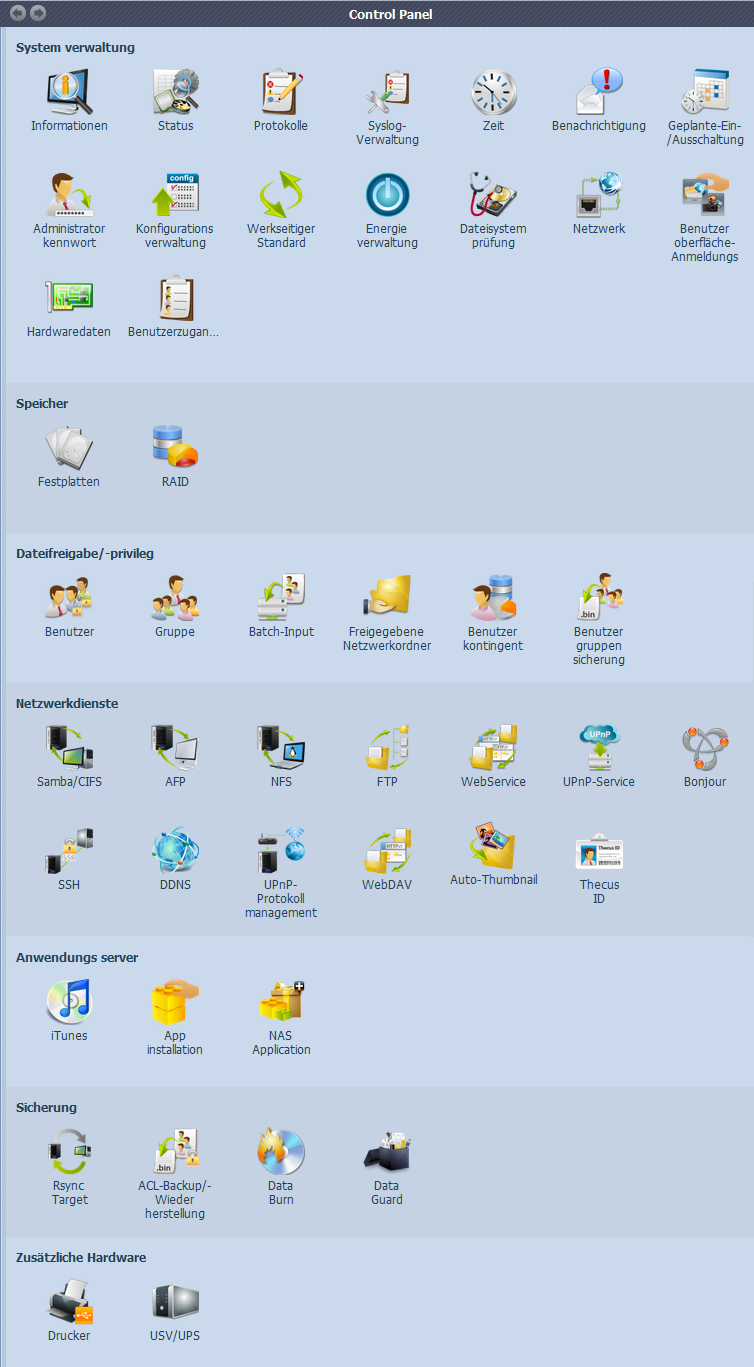
Task: Open Benutzer gruppen sicherung icon
Action: point(599,599)
